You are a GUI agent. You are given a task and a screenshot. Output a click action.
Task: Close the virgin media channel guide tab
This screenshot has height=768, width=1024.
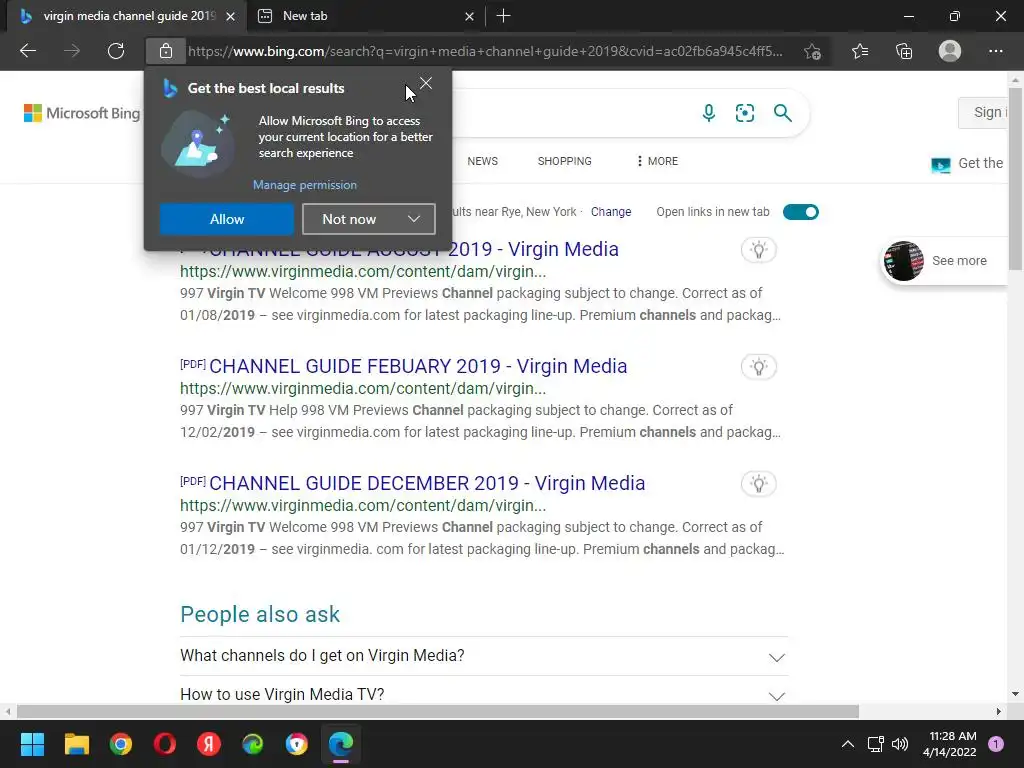231,16
